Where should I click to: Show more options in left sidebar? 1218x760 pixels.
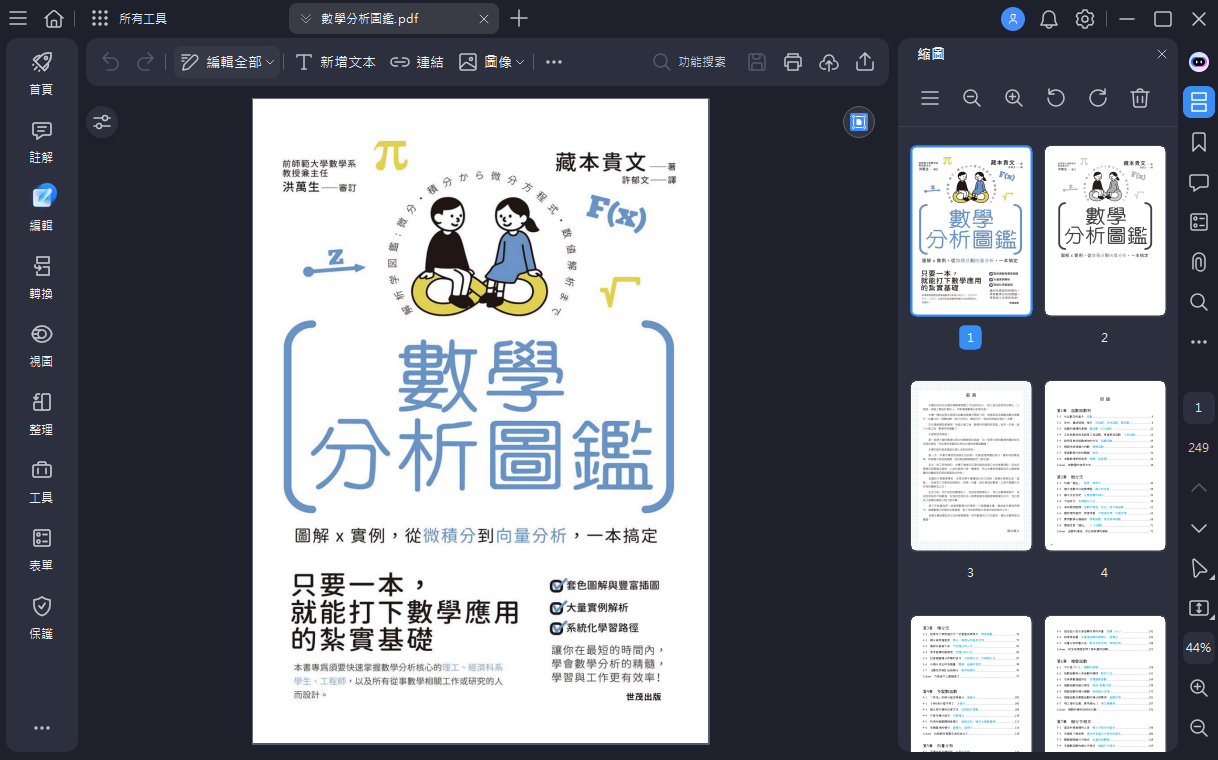42,728
